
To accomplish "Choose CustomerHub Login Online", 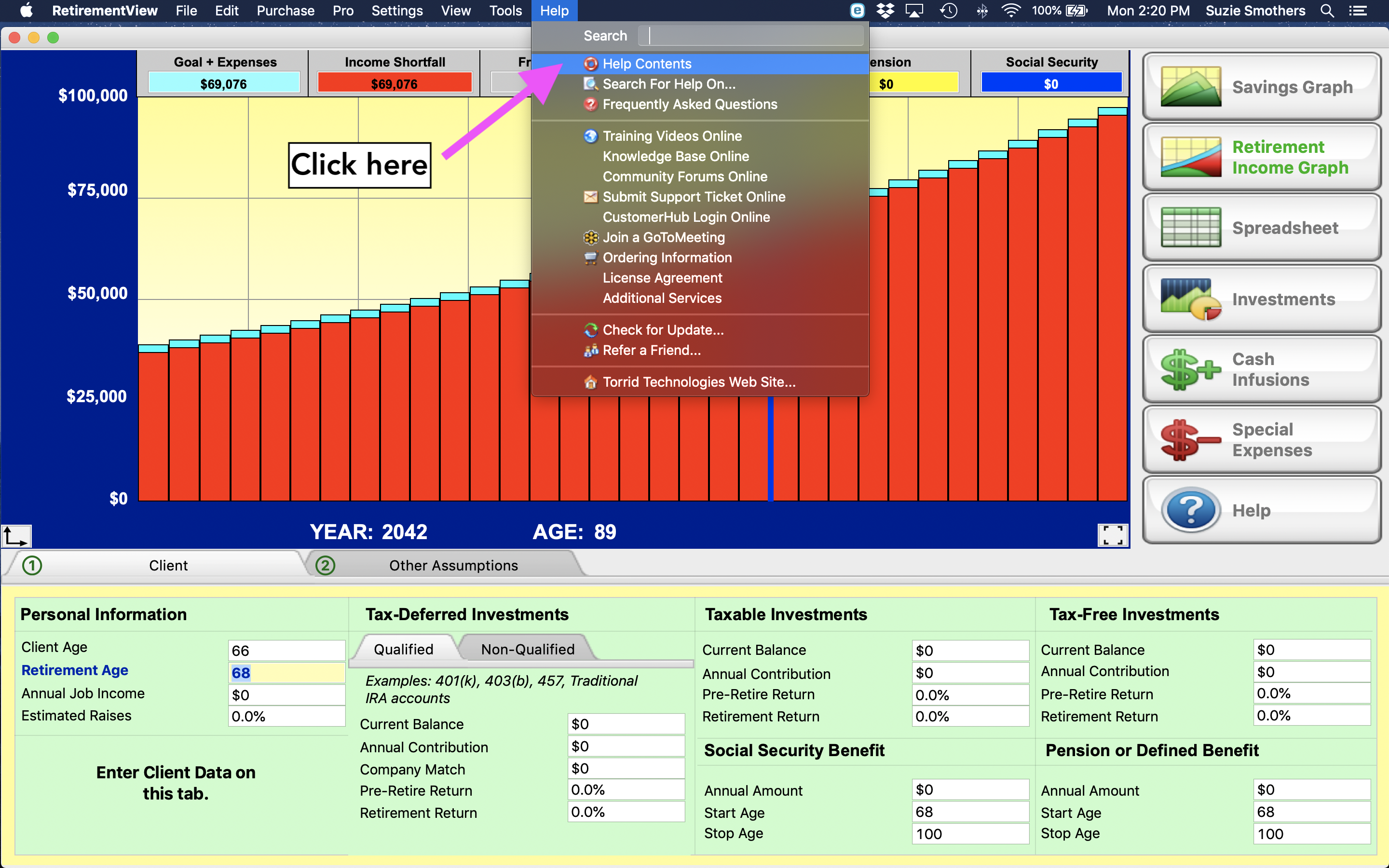I will [x=700, y=217].
